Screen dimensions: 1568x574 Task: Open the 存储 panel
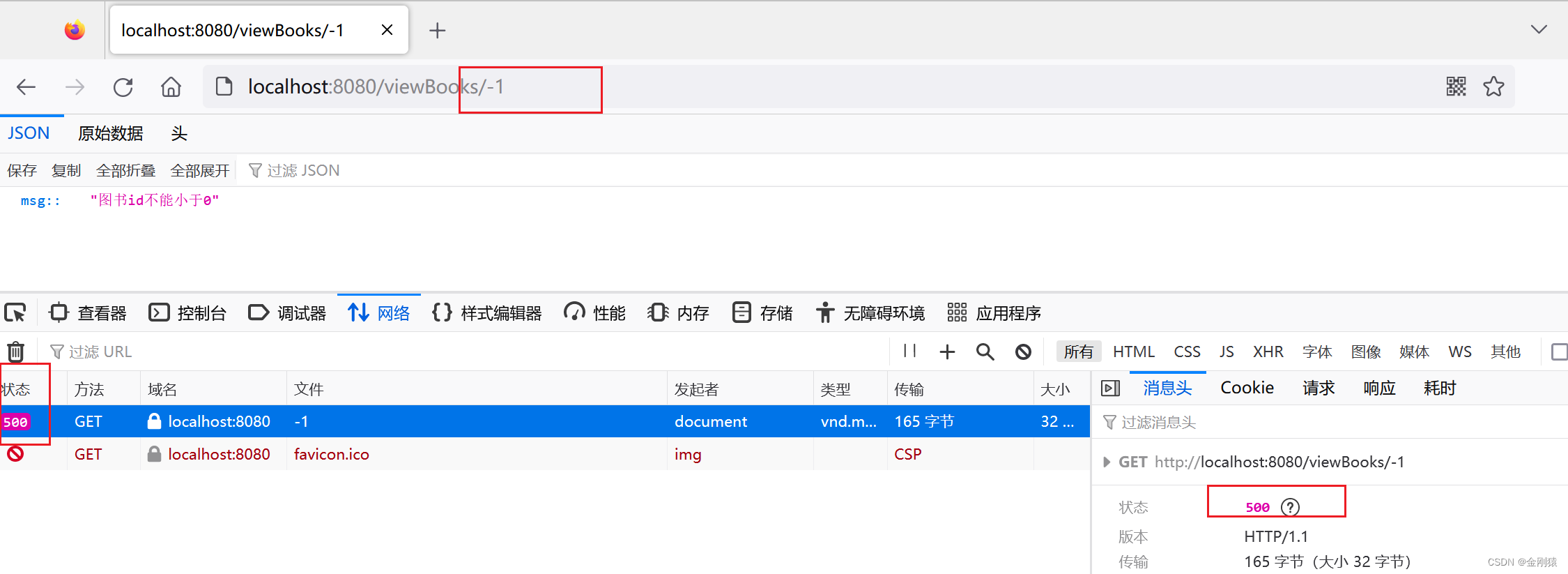coord(762,313)
